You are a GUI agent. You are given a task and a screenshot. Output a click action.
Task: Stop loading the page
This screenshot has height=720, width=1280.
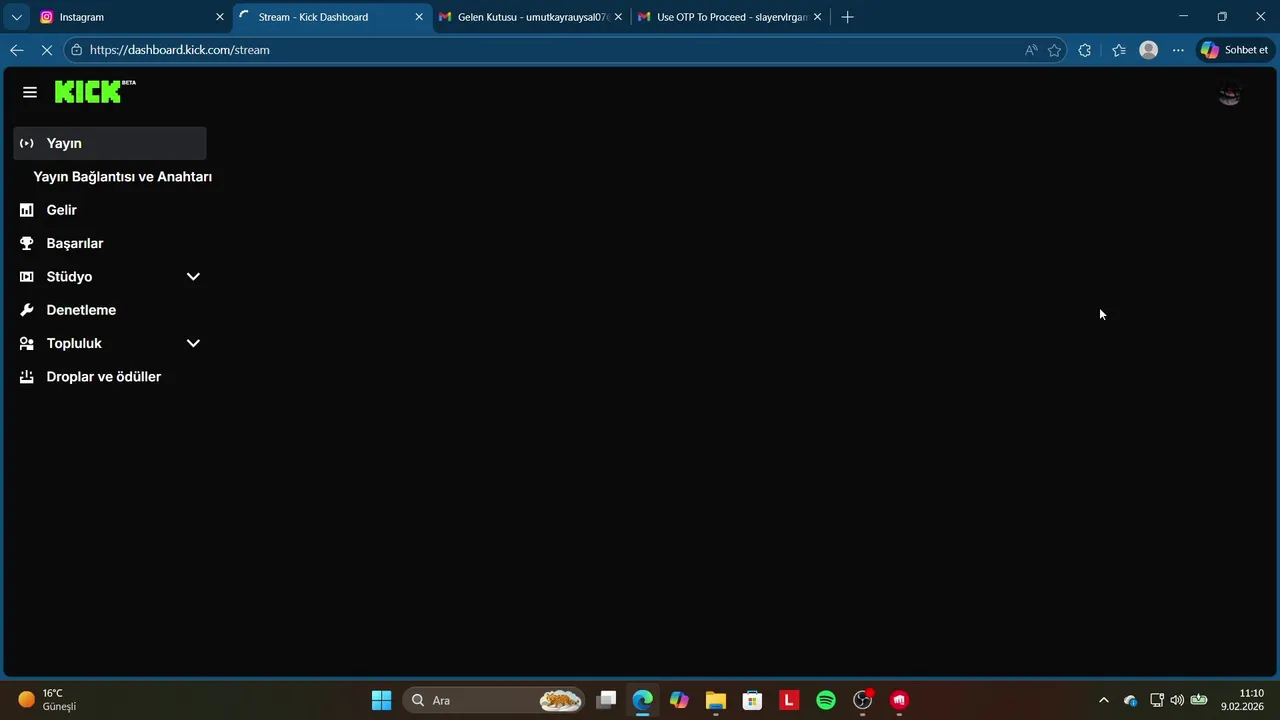tap(46, 50)
